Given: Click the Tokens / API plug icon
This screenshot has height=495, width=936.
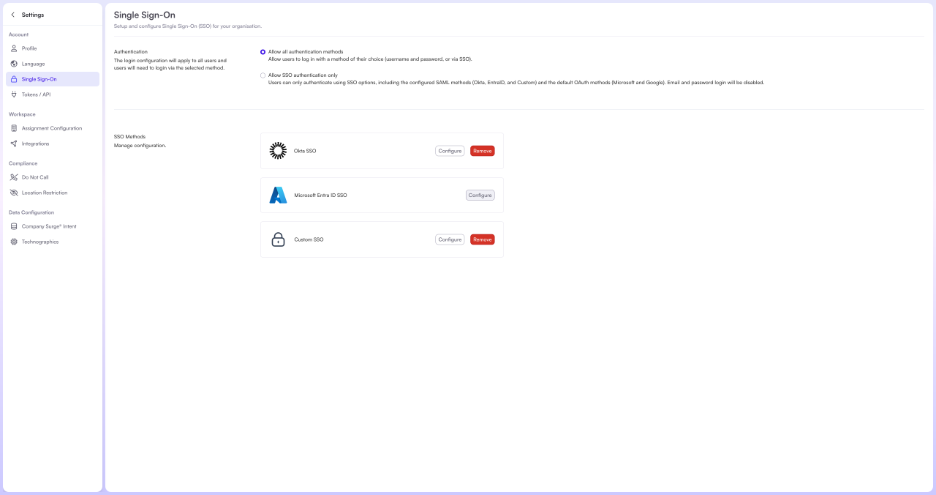Looking at the screenshot, I should tap(14, 94).
